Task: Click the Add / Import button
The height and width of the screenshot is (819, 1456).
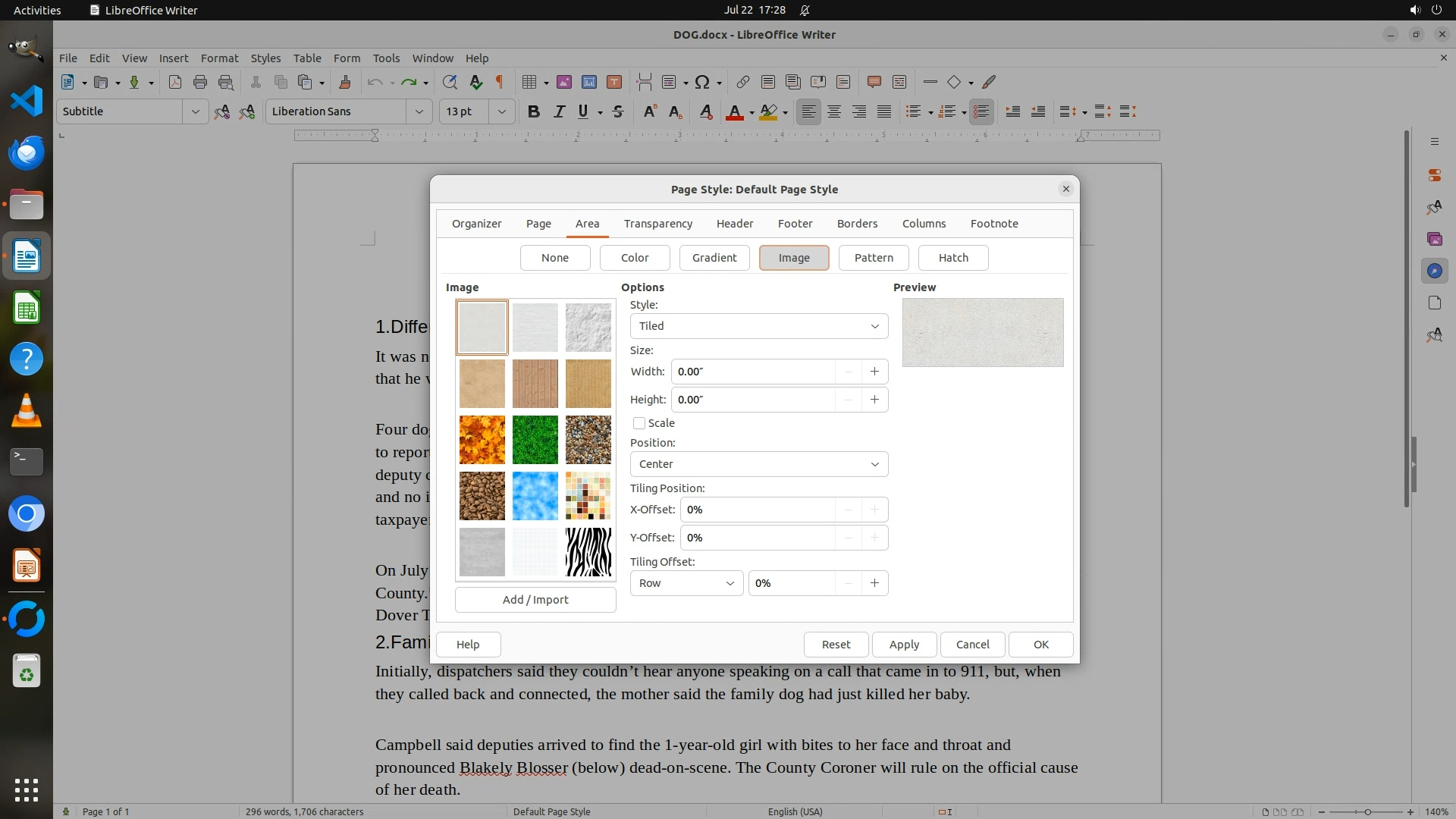Action: 535,600
